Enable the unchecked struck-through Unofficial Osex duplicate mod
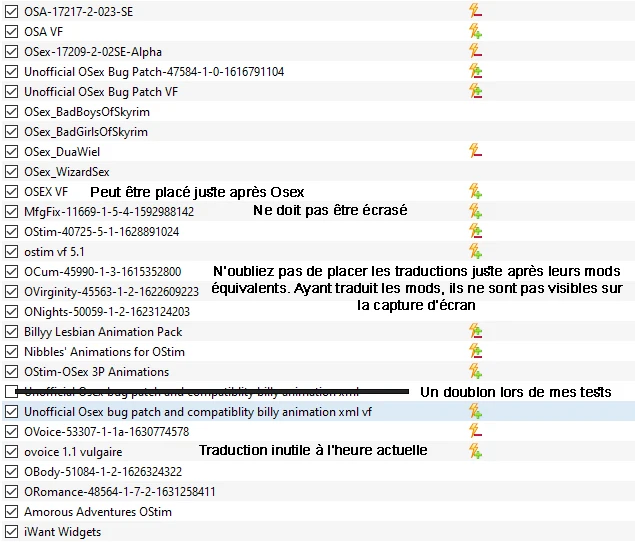 pos(11,391)
